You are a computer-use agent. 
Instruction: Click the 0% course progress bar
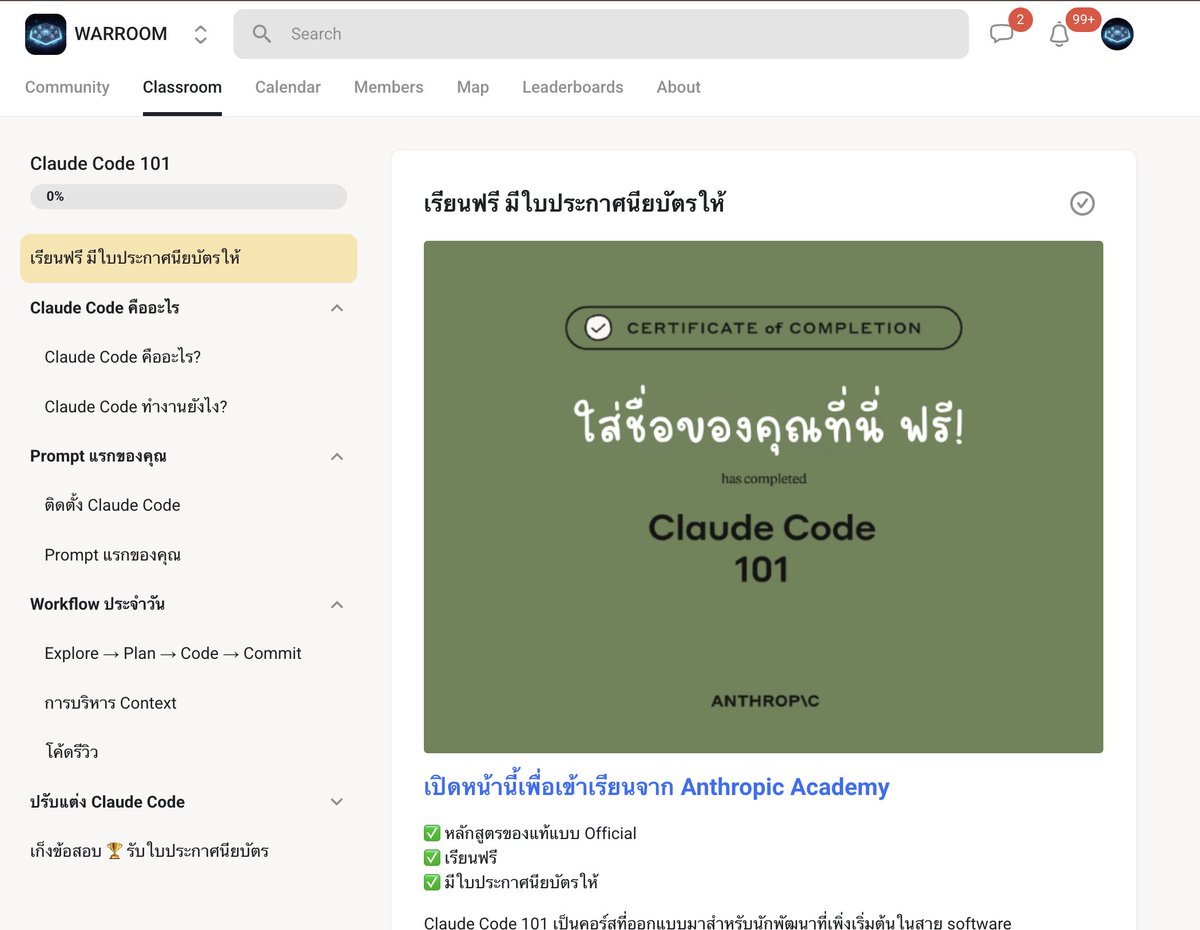pyautogui.click(x=188, y=197)
